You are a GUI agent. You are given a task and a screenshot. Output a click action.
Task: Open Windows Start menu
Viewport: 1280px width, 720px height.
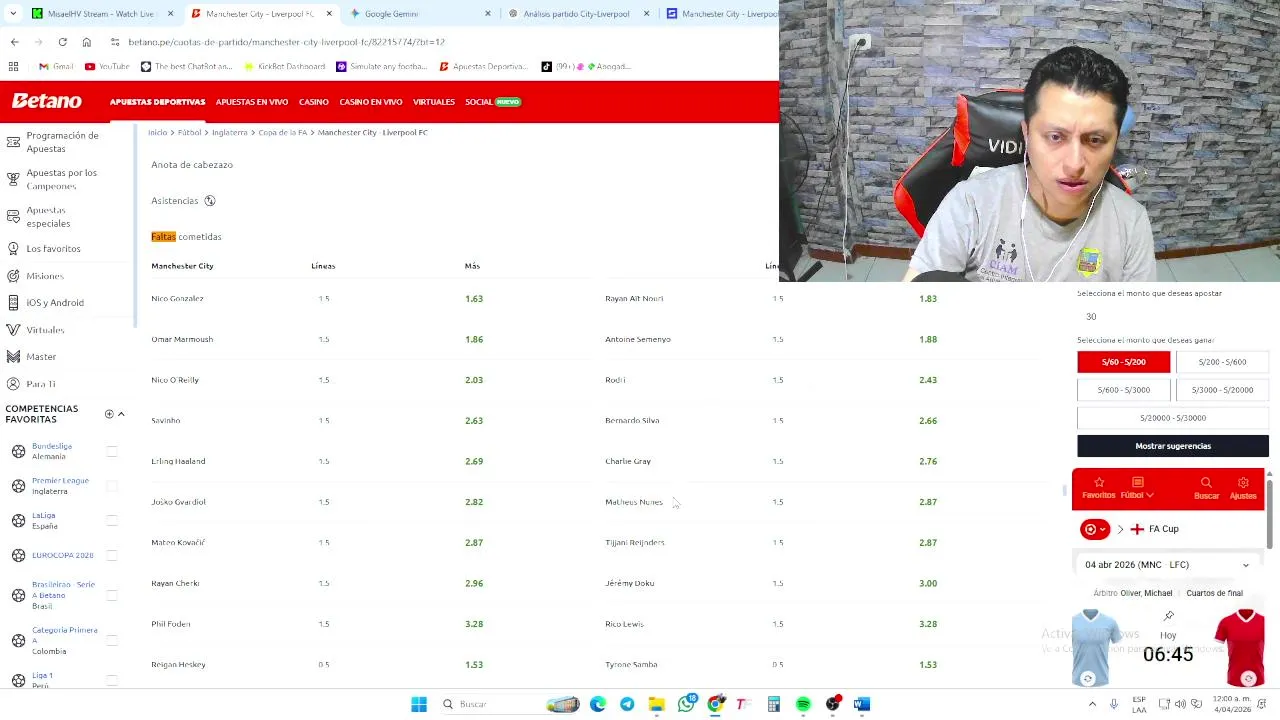click(x=419, y=704)
